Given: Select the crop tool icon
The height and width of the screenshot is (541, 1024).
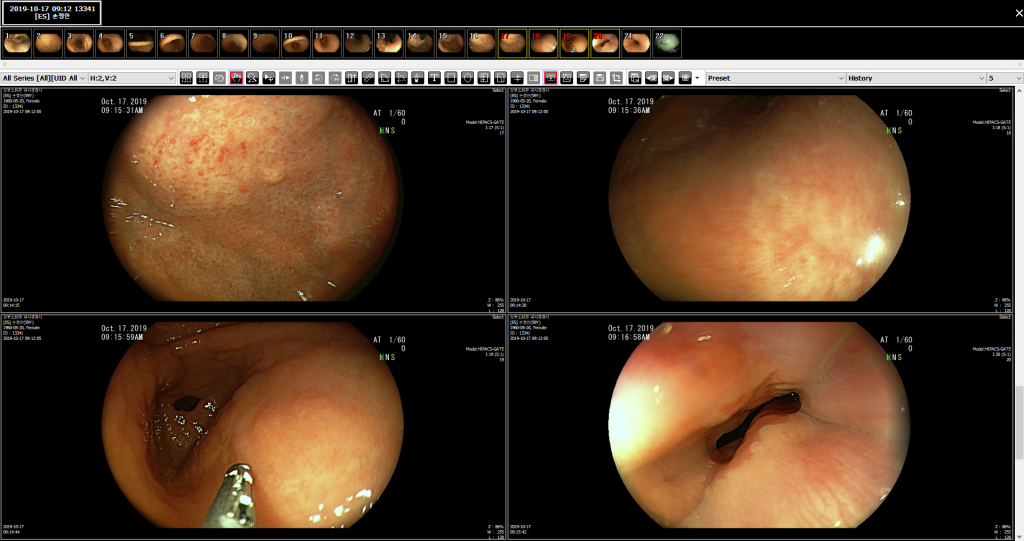Looking at the screenshot, I should 616,78.
